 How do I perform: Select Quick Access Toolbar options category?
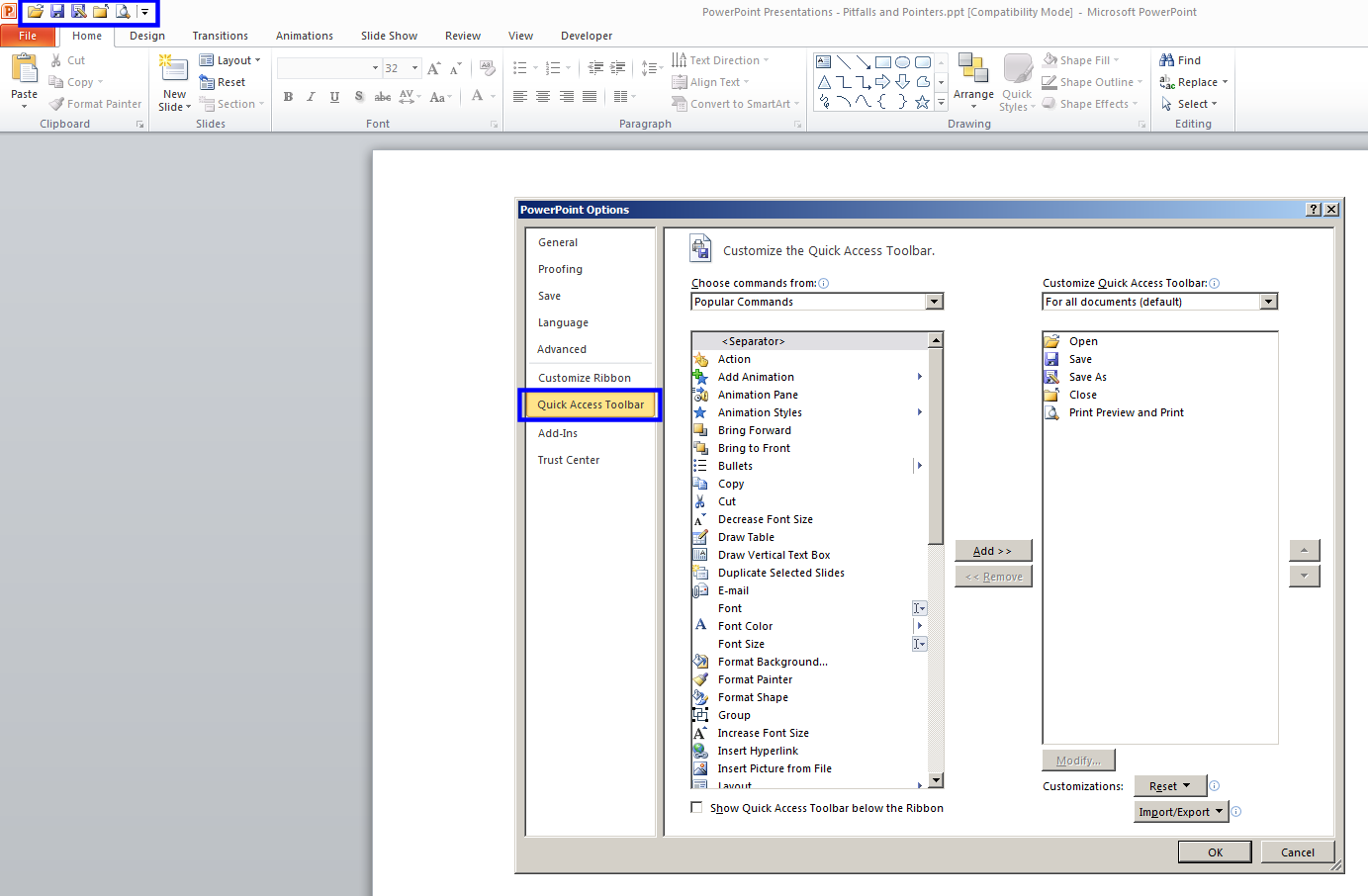click(x=591, y=404)
